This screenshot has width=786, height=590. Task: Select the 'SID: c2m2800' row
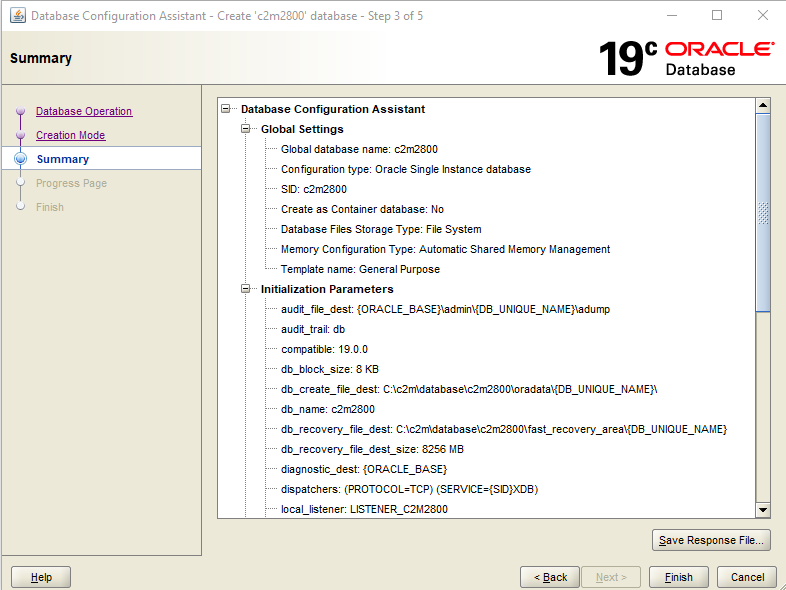pos(314,189)
